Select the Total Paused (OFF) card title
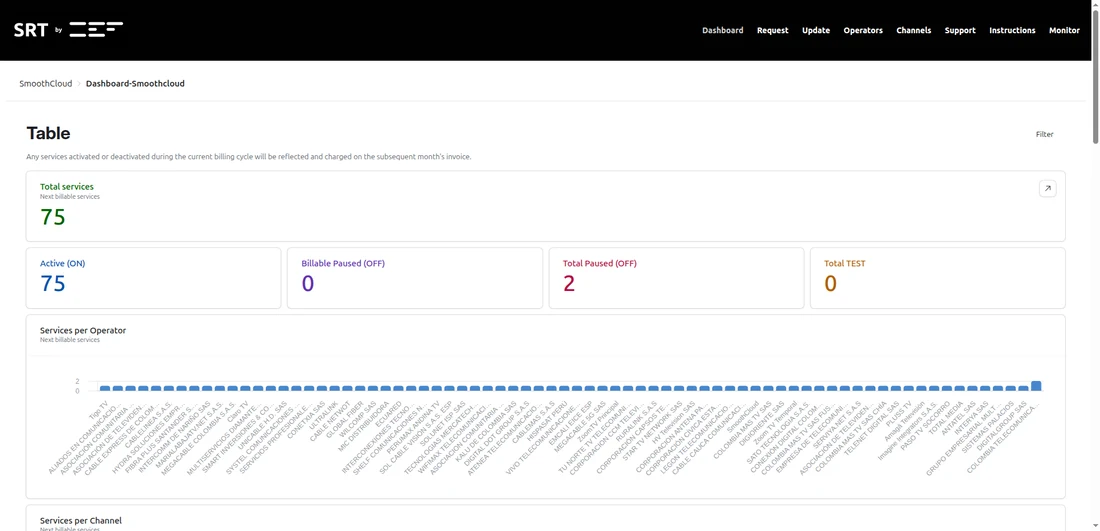 600,264
